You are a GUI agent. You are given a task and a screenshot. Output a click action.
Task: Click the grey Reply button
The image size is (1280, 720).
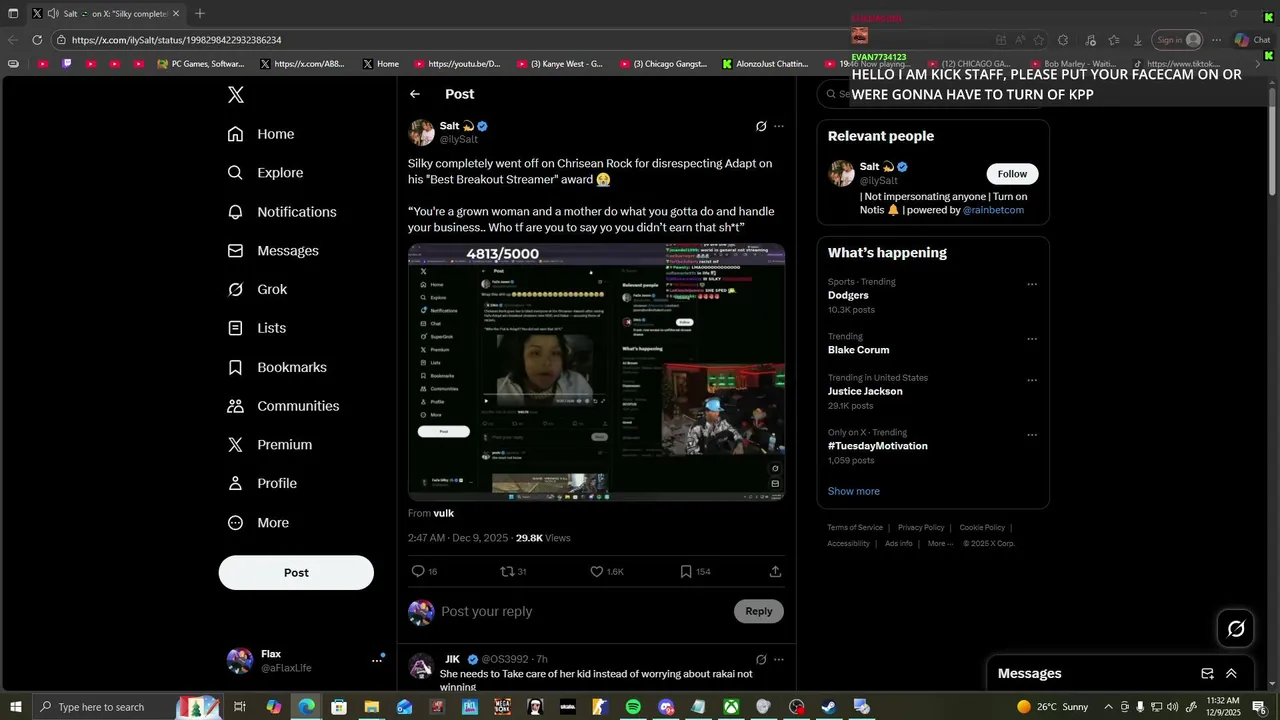(758, 612)
